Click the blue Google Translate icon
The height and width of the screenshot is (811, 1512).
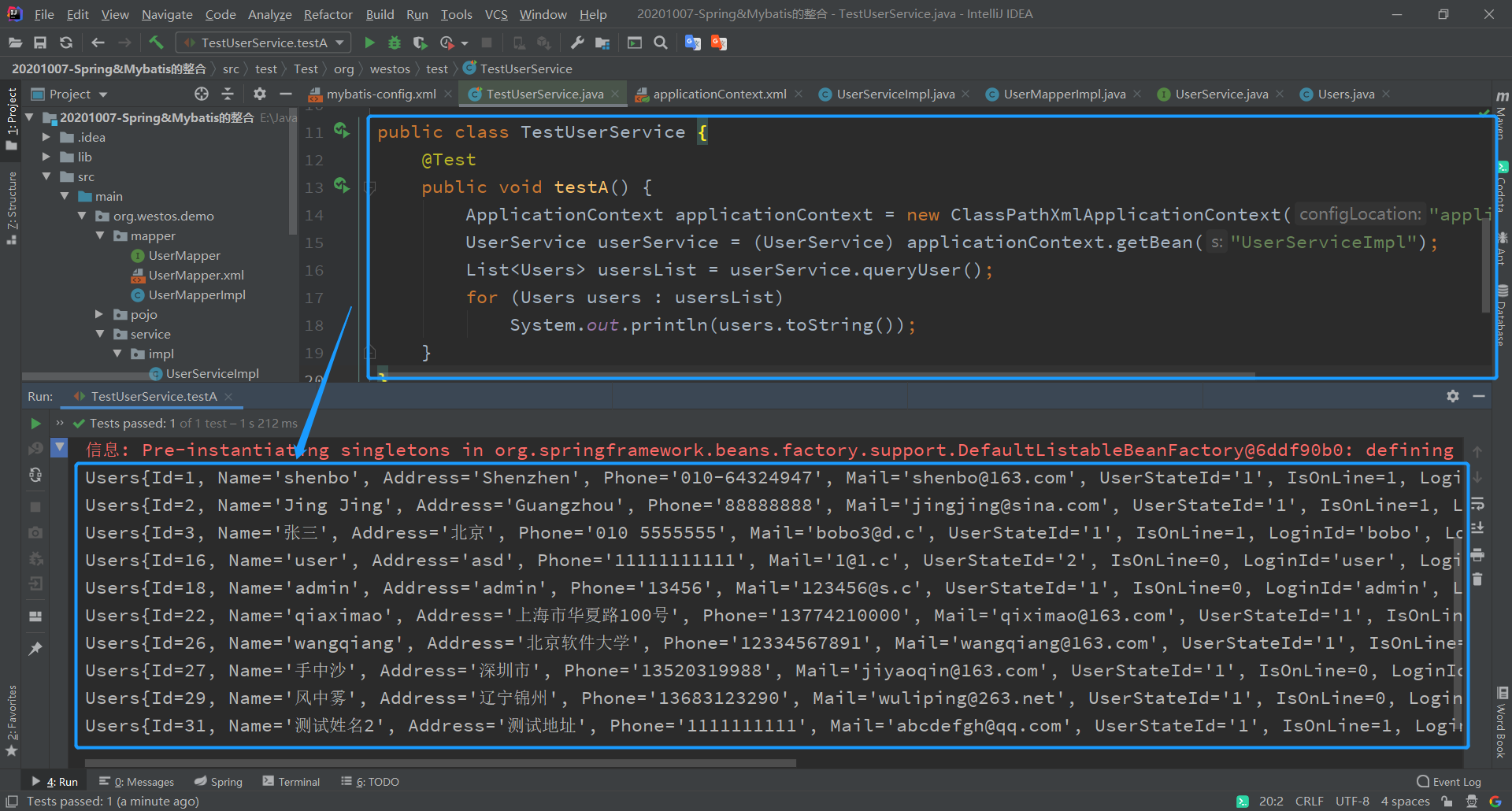693,43
